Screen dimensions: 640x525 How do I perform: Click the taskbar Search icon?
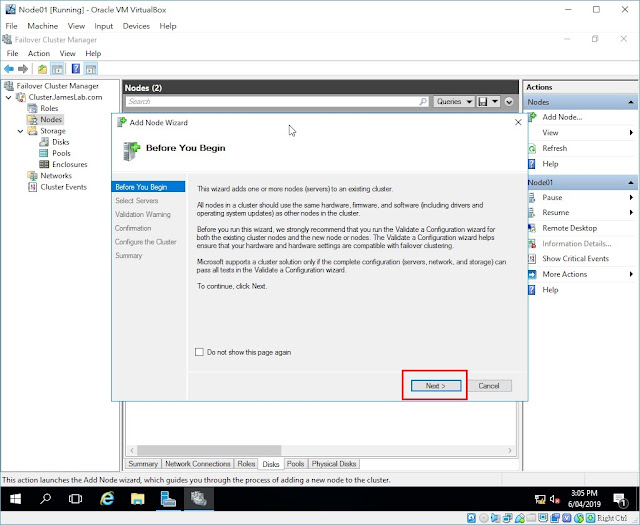click(45, 498)
